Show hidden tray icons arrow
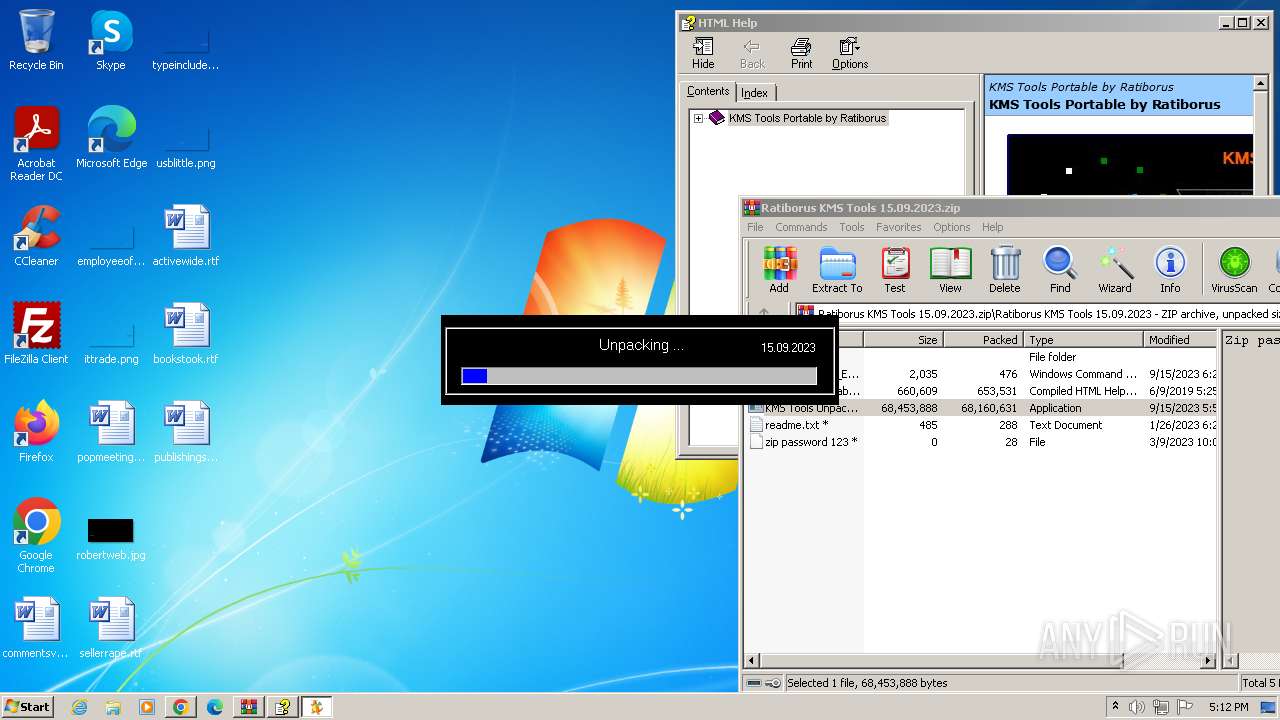Viewport: 1280px width, 720px height. coord(1115,707)
